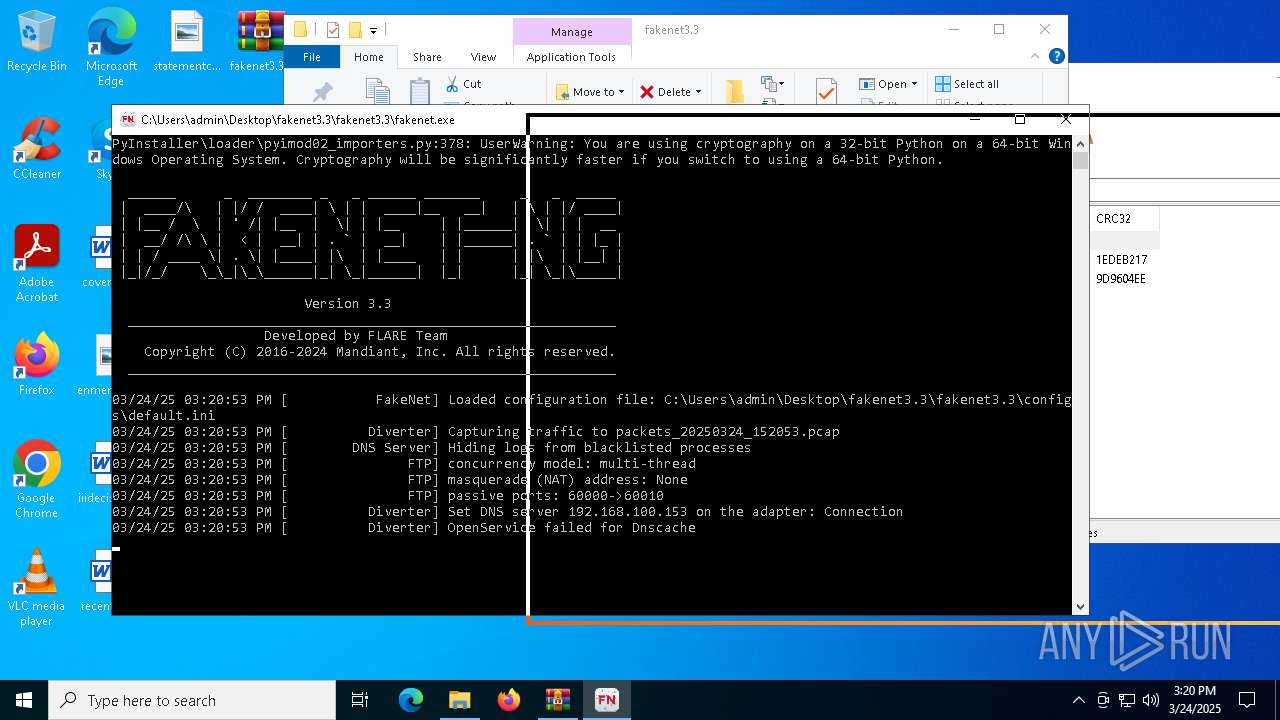
Task: Click Pin to Quick access in Explorer ribbon
Action: 322,92
